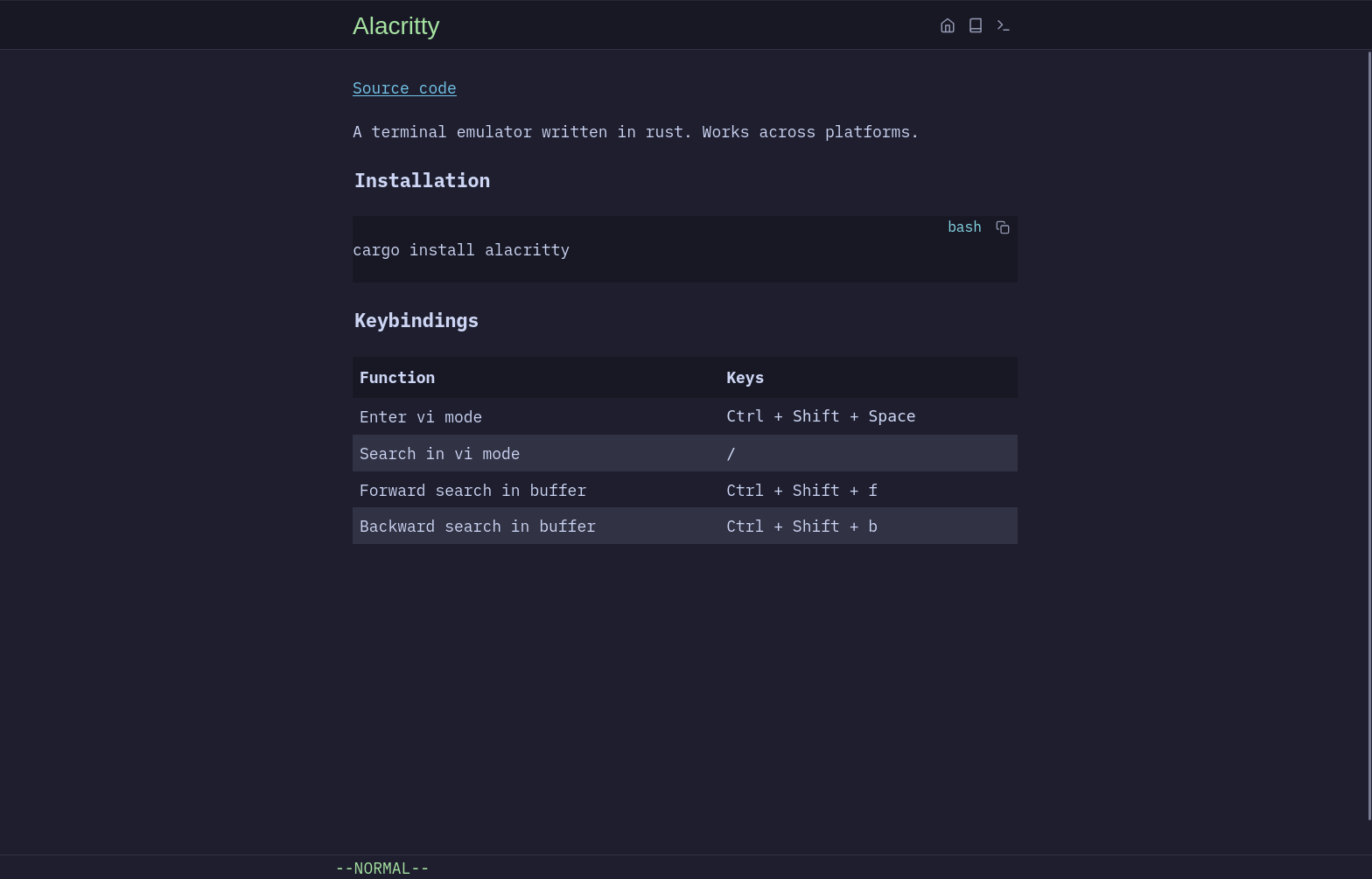The image size is (1372, 879).
Task: Click the terminal emulator description paragraph
Action: pos(636,132)
